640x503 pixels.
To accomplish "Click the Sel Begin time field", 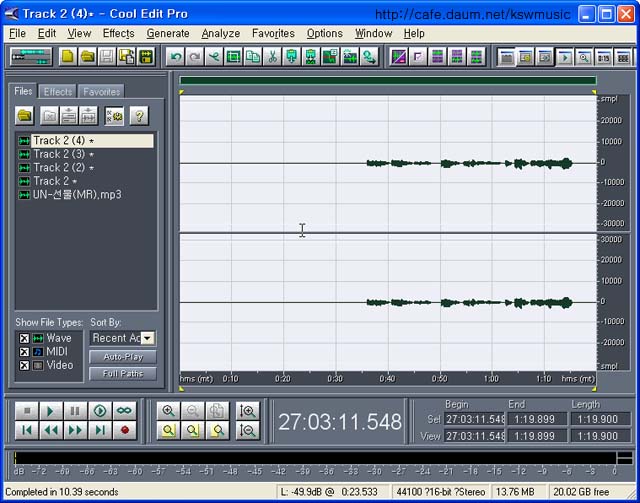I will (x=474, y=419).
